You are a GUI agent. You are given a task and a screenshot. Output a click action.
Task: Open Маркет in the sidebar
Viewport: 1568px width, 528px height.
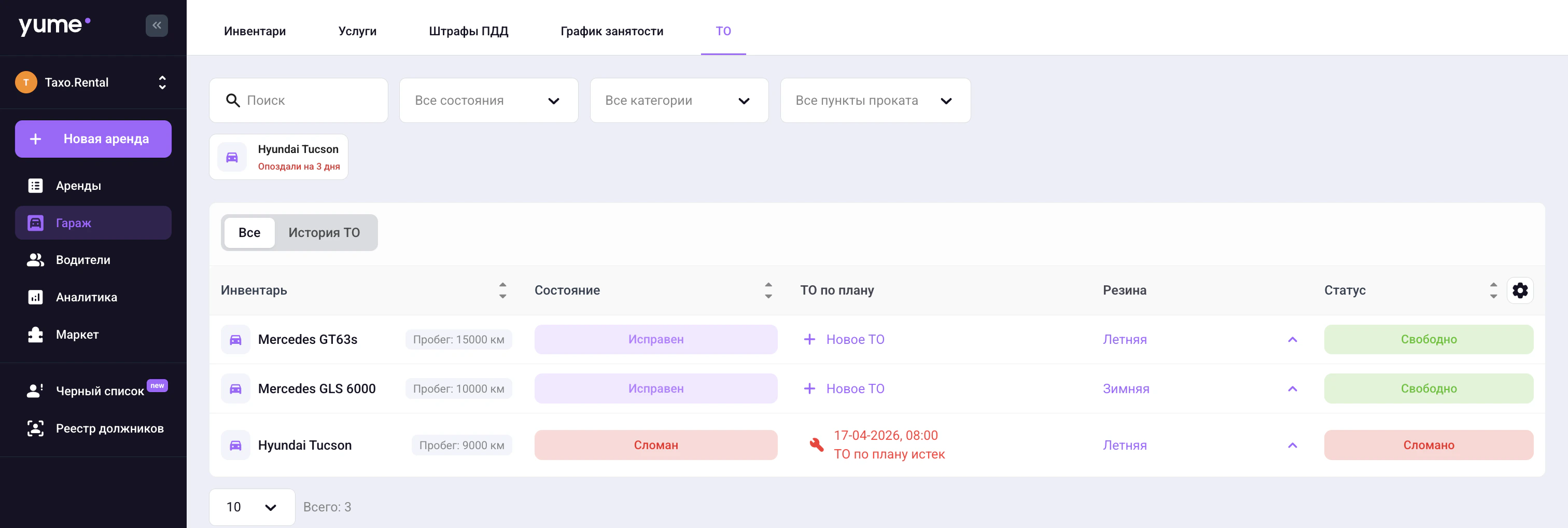tap(93, 335)
